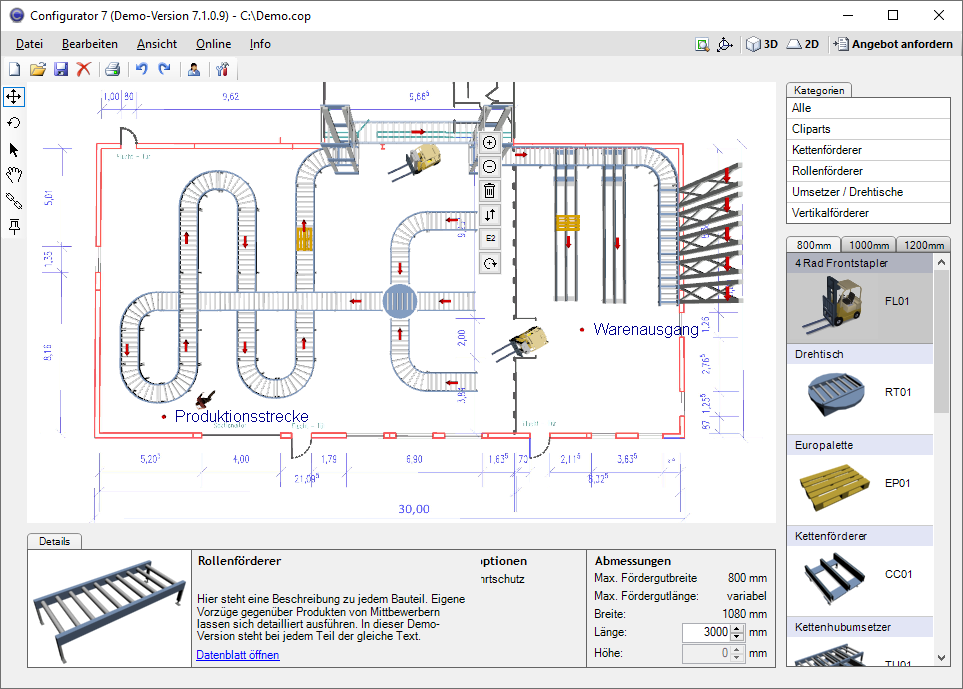This screenshot has height=689, width=963.
Task: Select the Vertikalförderer category
Action: (x=868, y=212)
